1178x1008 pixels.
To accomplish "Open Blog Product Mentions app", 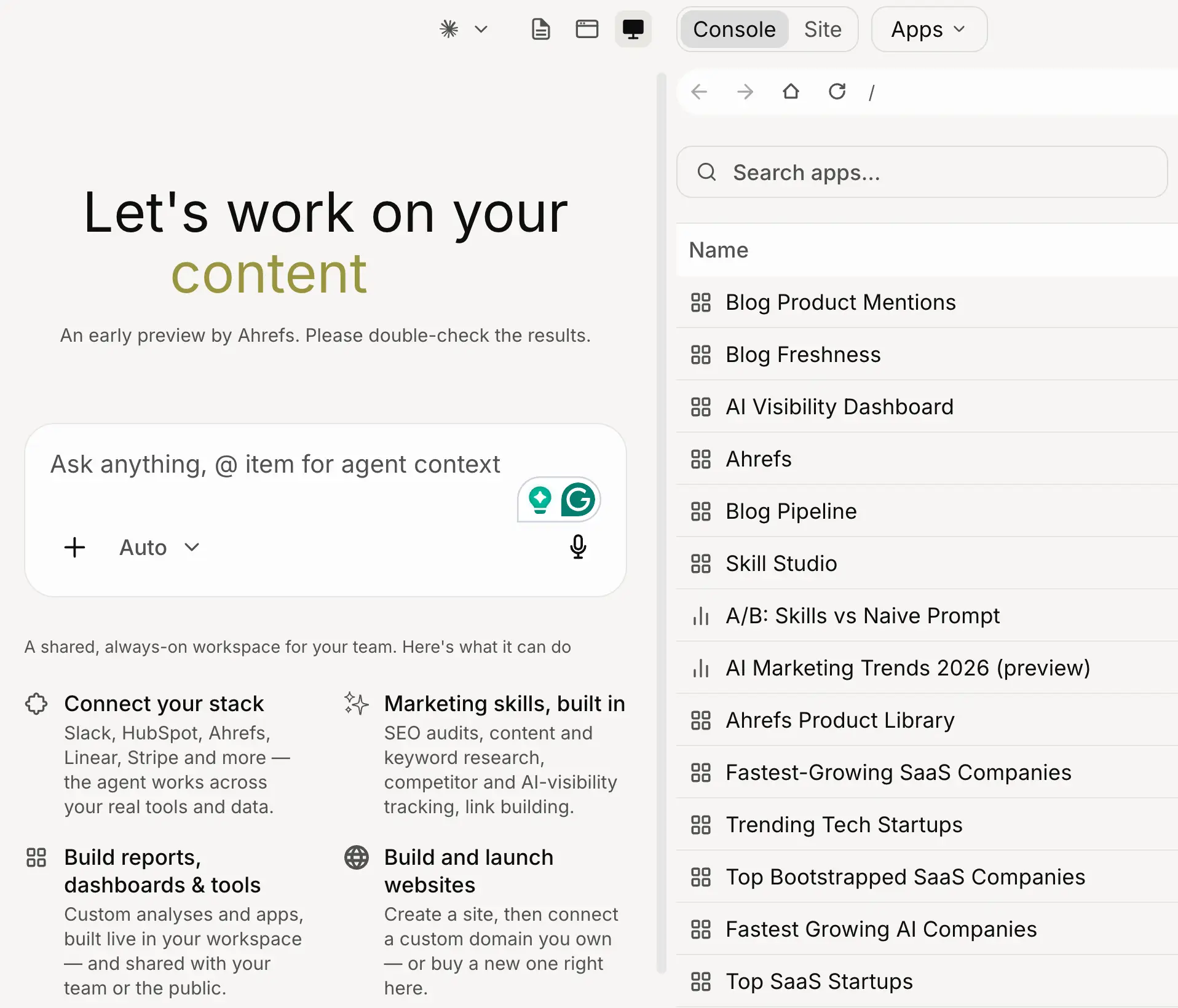I will (927, 302).
